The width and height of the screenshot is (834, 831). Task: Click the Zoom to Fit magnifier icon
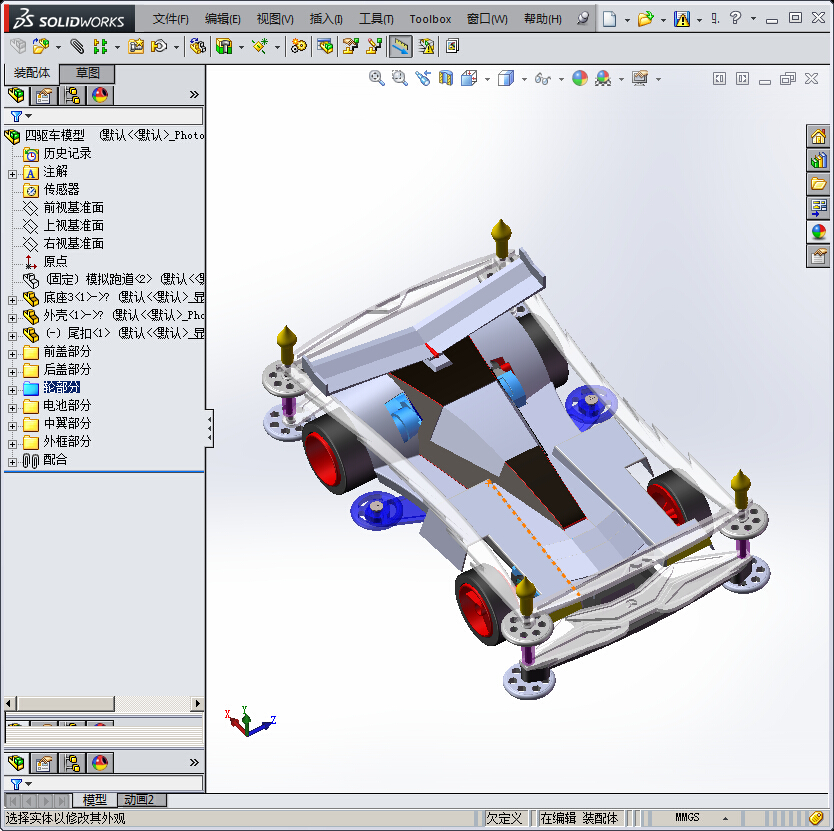coord(377,79)
